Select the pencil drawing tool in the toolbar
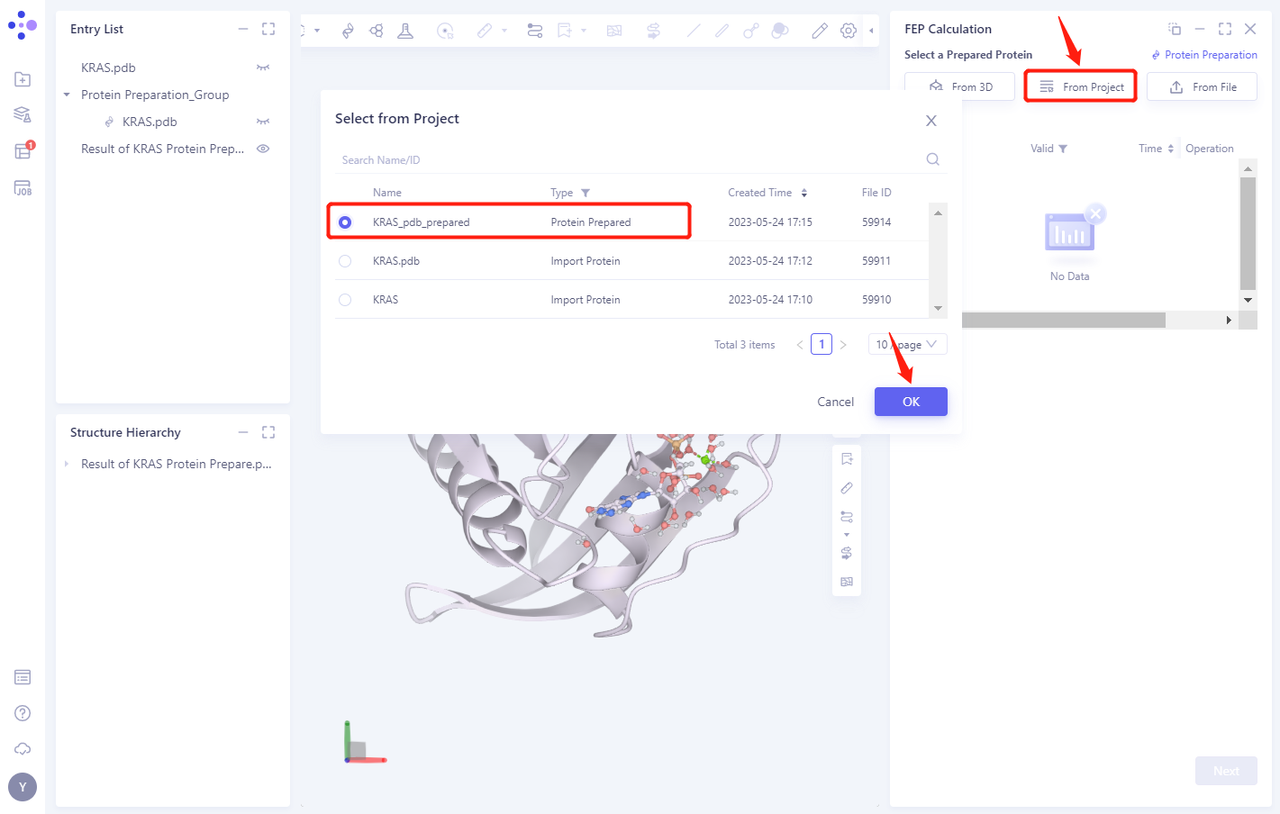 click(820, 30)
